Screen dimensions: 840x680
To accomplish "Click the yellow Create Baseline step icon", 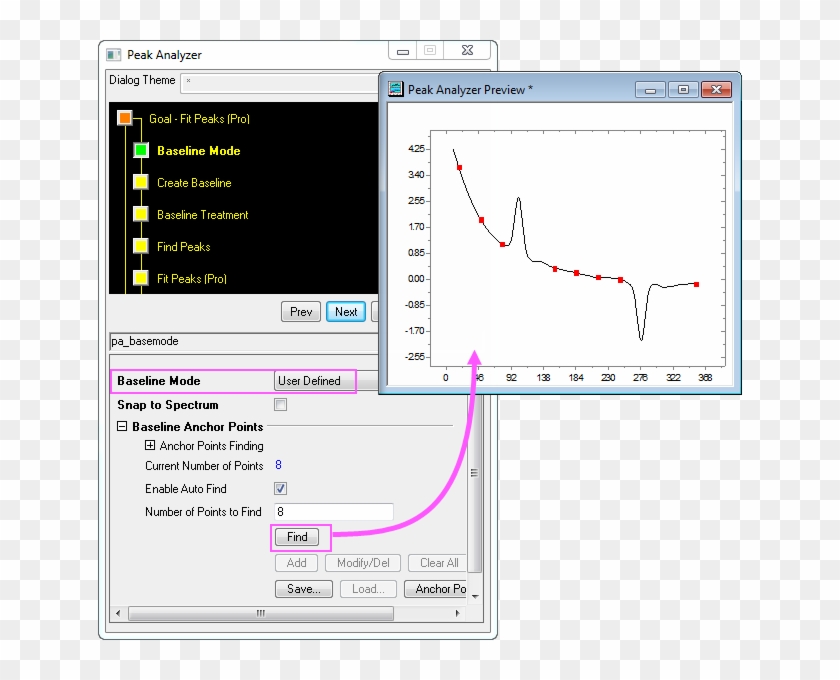I will pos(141,182).
